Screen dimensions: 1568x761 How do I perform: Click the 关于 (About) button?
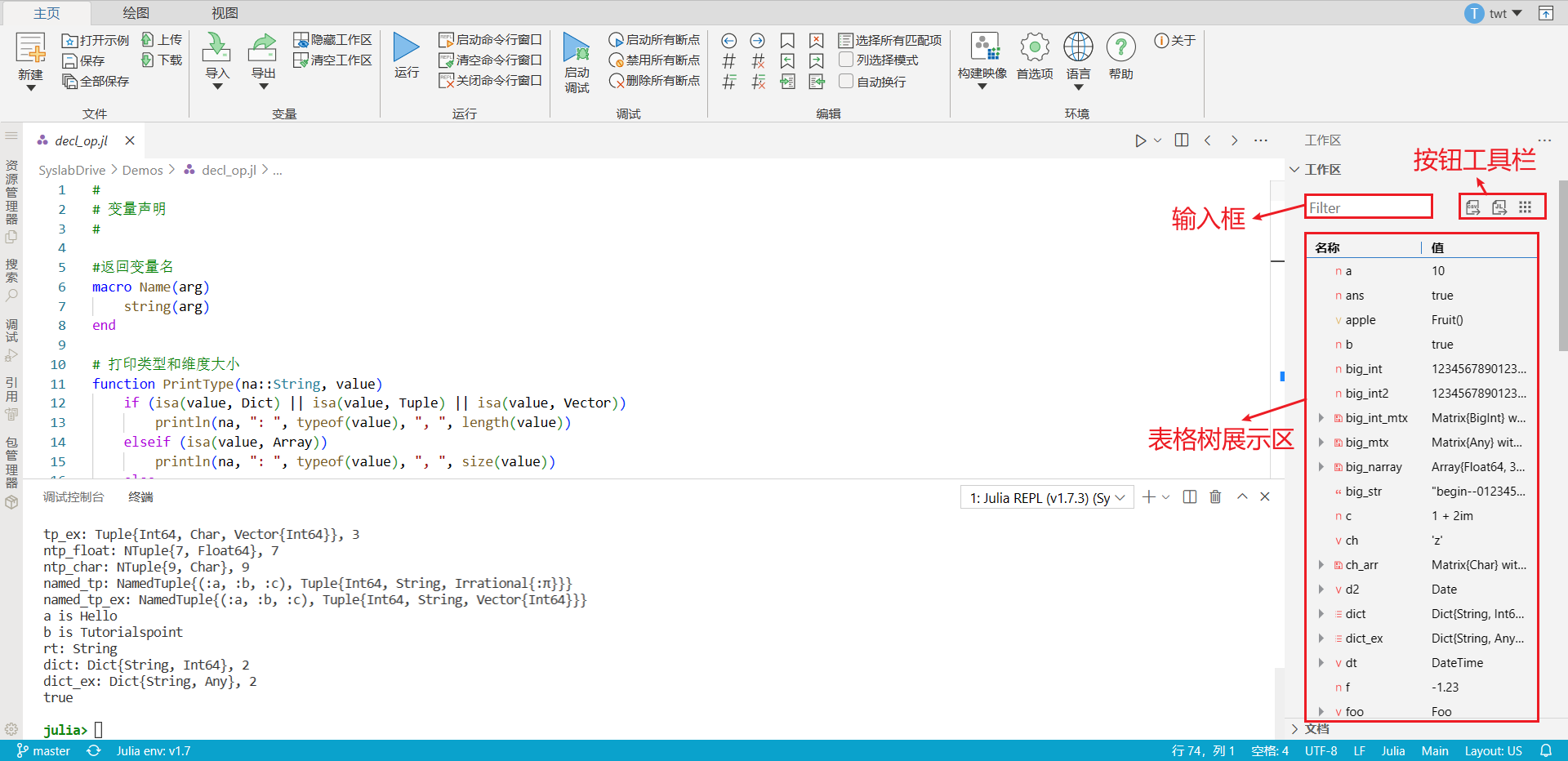(1174, 40)
